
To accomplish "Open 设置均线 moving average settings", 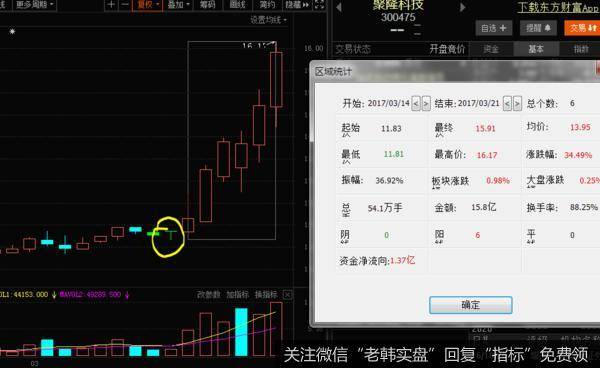I will pyautogui.click(x=269, y=20).
